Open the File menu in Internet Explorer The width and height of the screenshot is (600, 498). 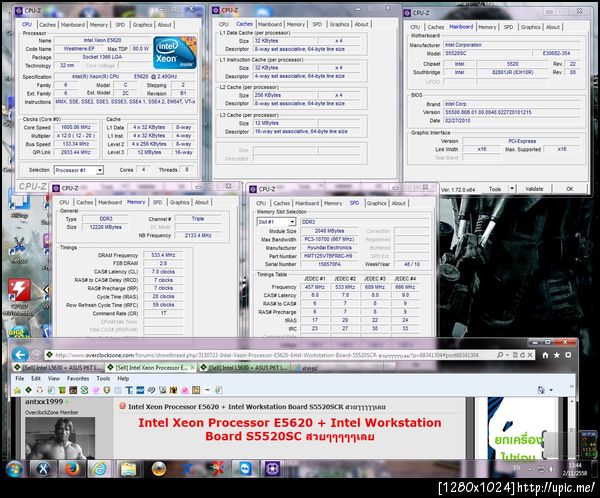tap(20, 379)
